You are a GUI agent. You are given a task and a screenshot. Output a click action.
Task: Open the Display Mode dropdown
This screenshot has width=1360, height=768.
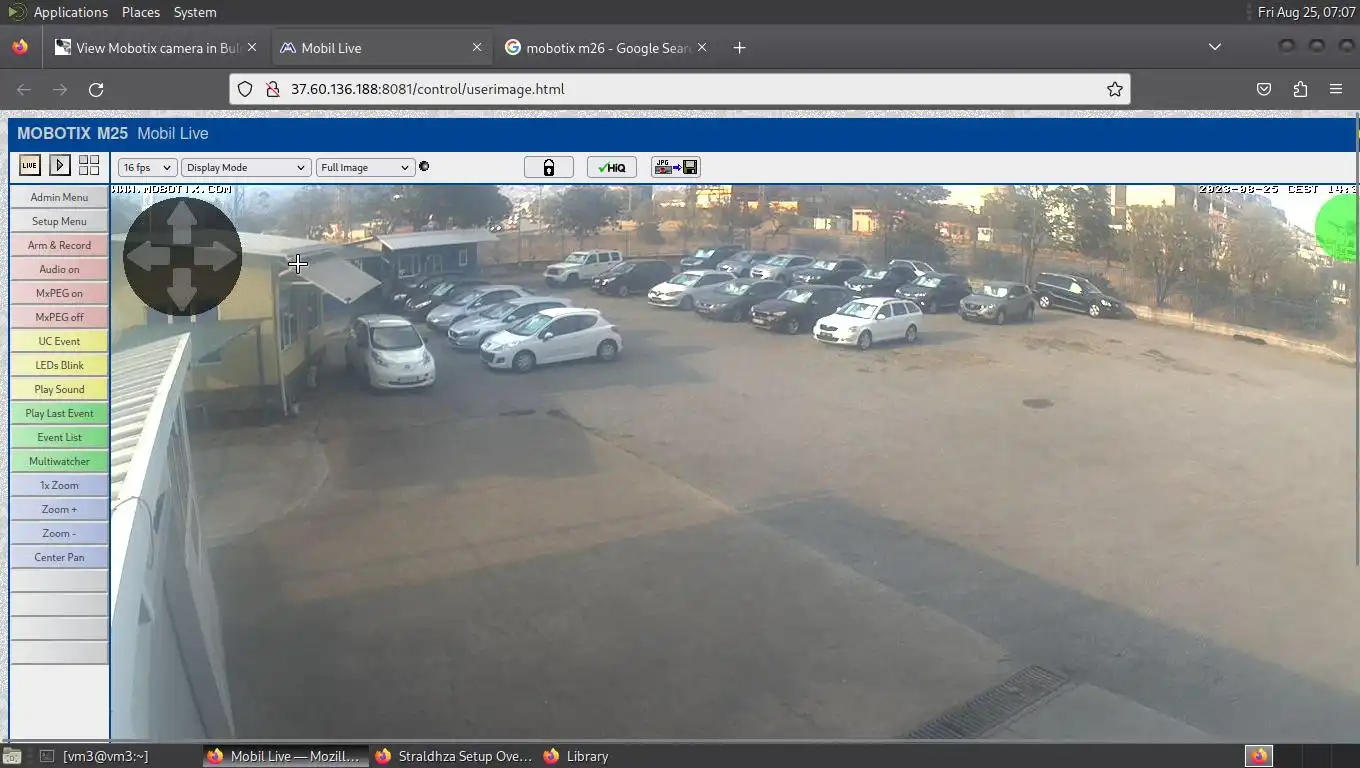tap(246, 167)
